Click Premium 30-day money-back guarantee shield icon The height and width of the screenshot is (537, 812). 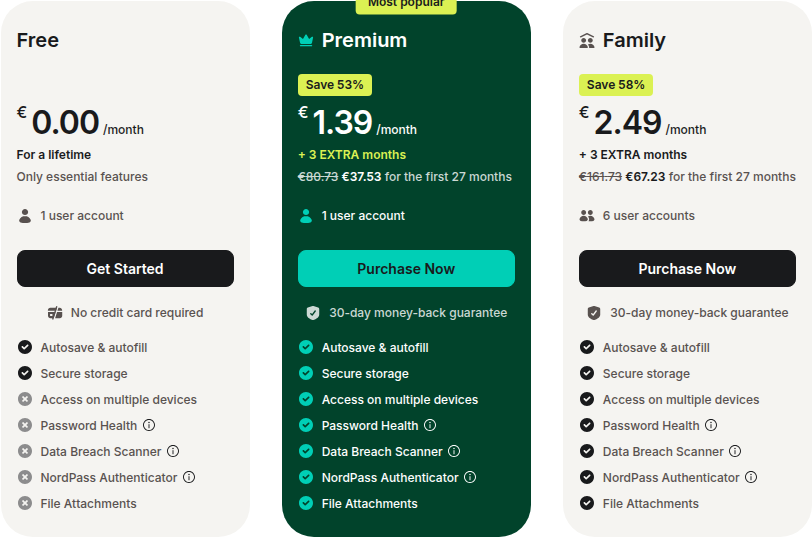pos(313,313)
